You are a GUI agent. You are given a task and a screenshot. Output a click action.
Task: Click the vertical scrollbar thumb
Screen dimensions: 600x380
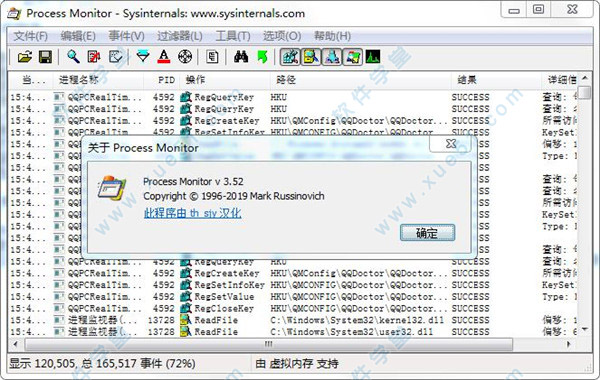[585, 92]
